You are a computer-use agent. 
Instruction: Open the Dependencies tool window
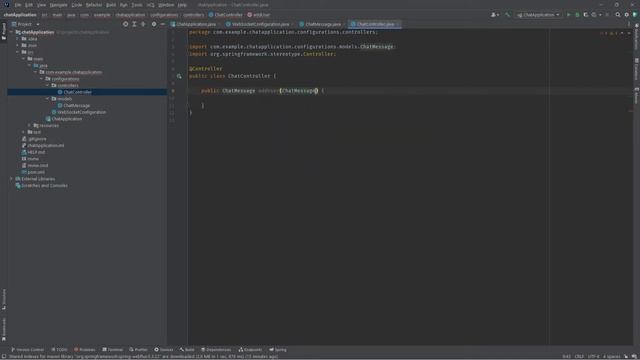click(x=216, y=350)
